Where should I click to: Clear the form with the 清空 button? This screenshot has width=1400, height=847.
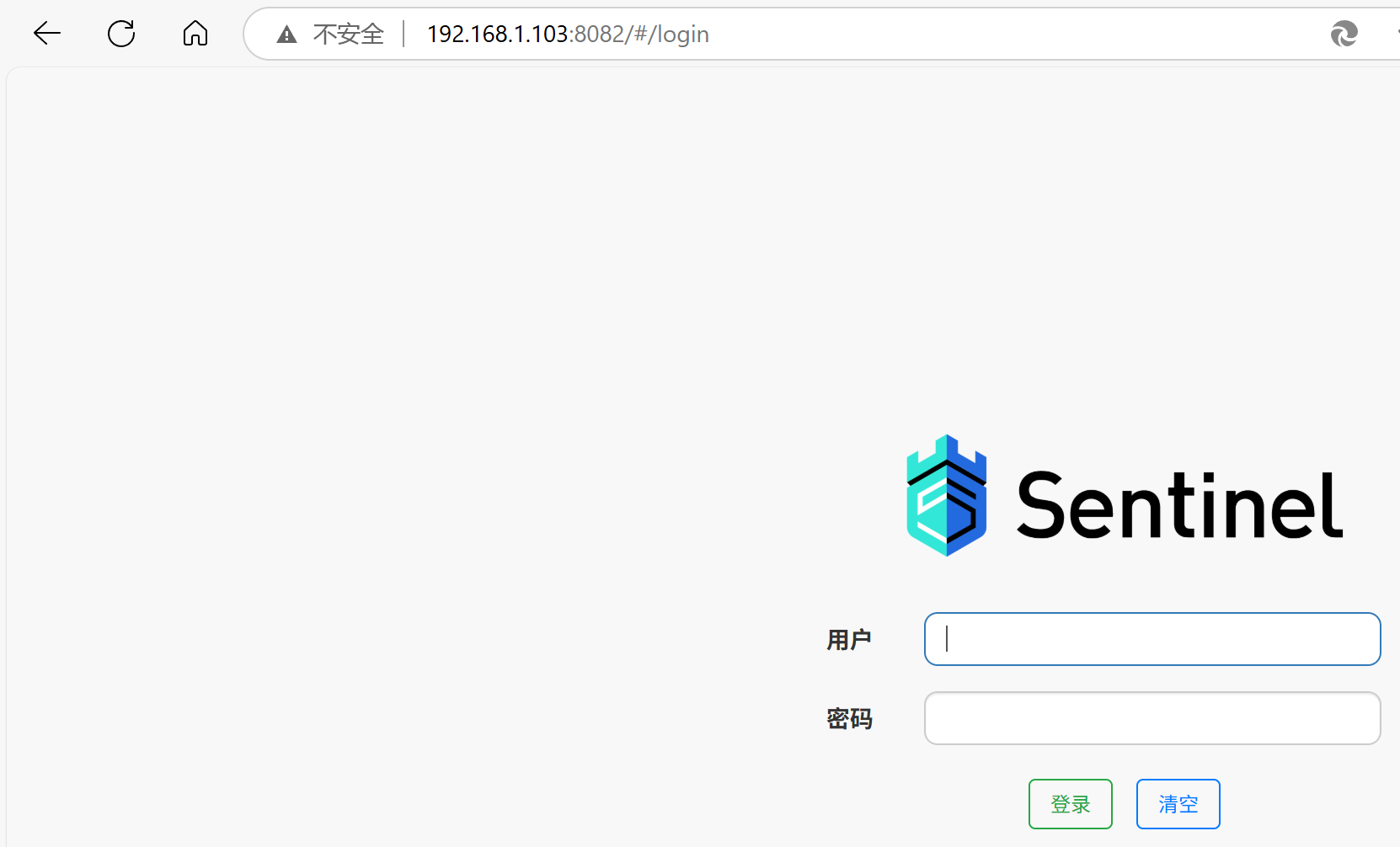[x=1178, y=804]
